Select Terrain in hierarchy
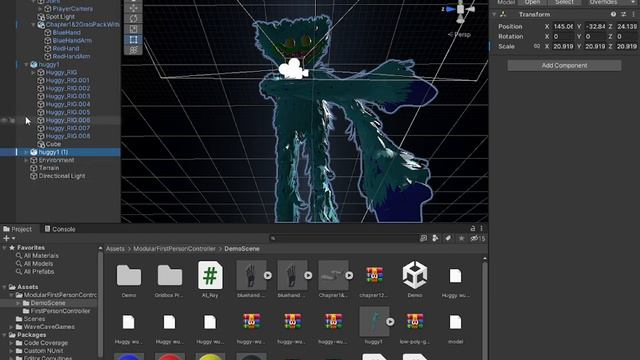640x360 pixels. (49, 168)
